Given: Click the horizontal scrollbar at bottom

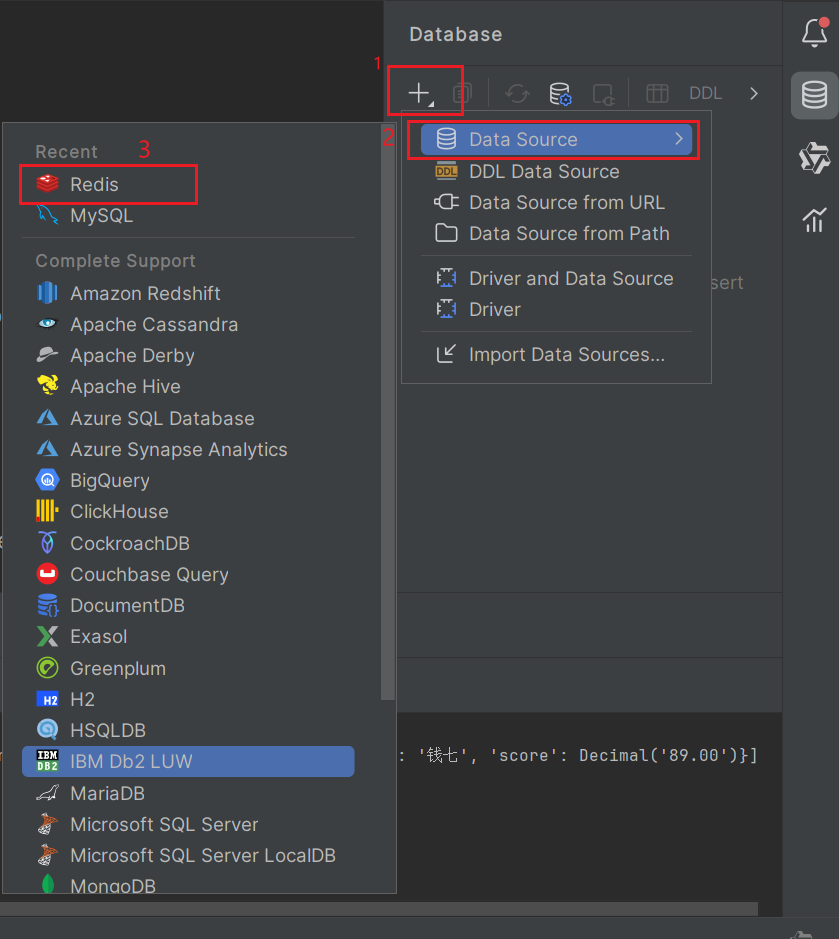Looking at the screenshot, I should coord(378,909).
